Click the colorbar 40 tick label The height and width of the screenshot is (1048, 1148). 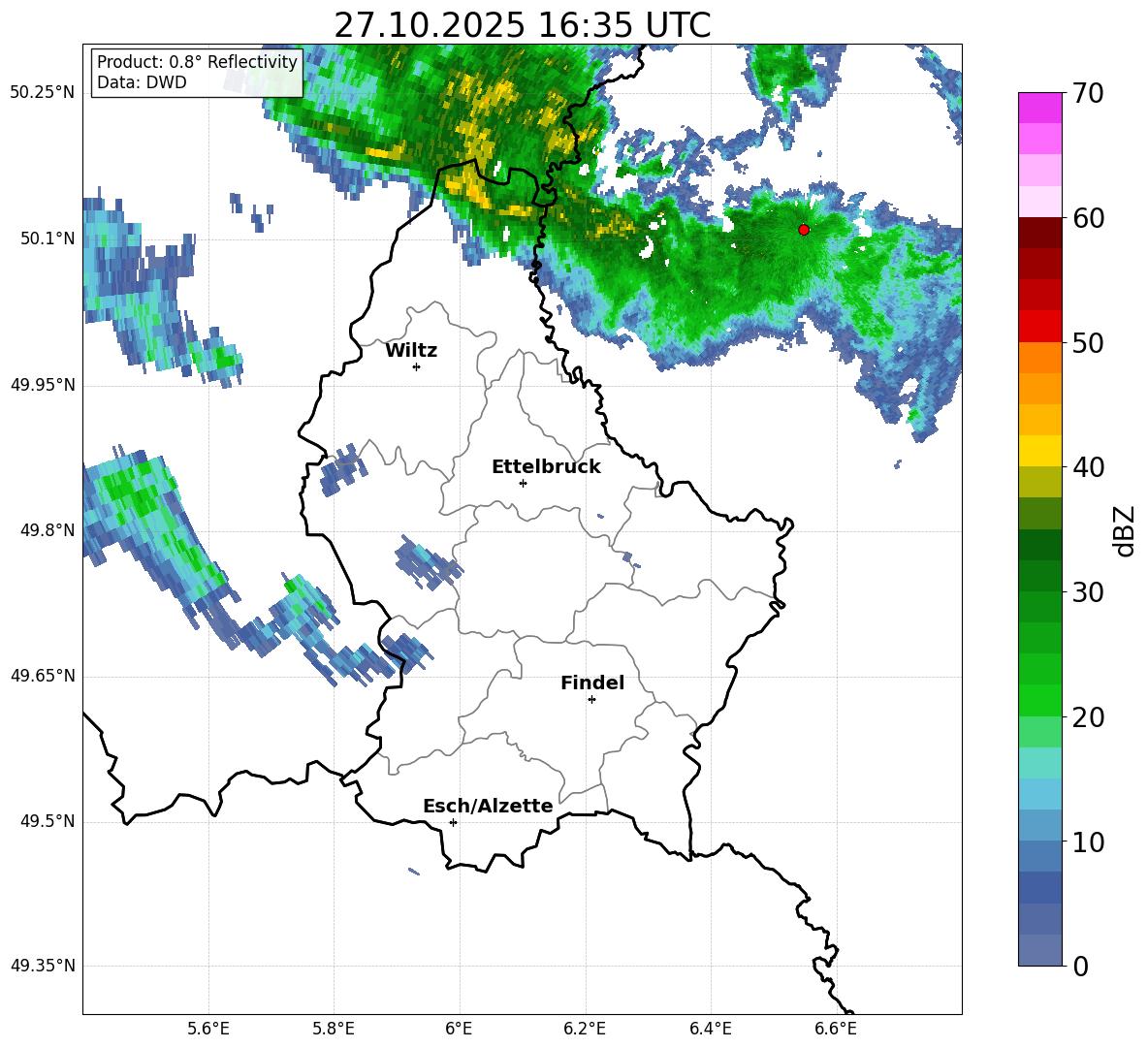click(1088, 467)
